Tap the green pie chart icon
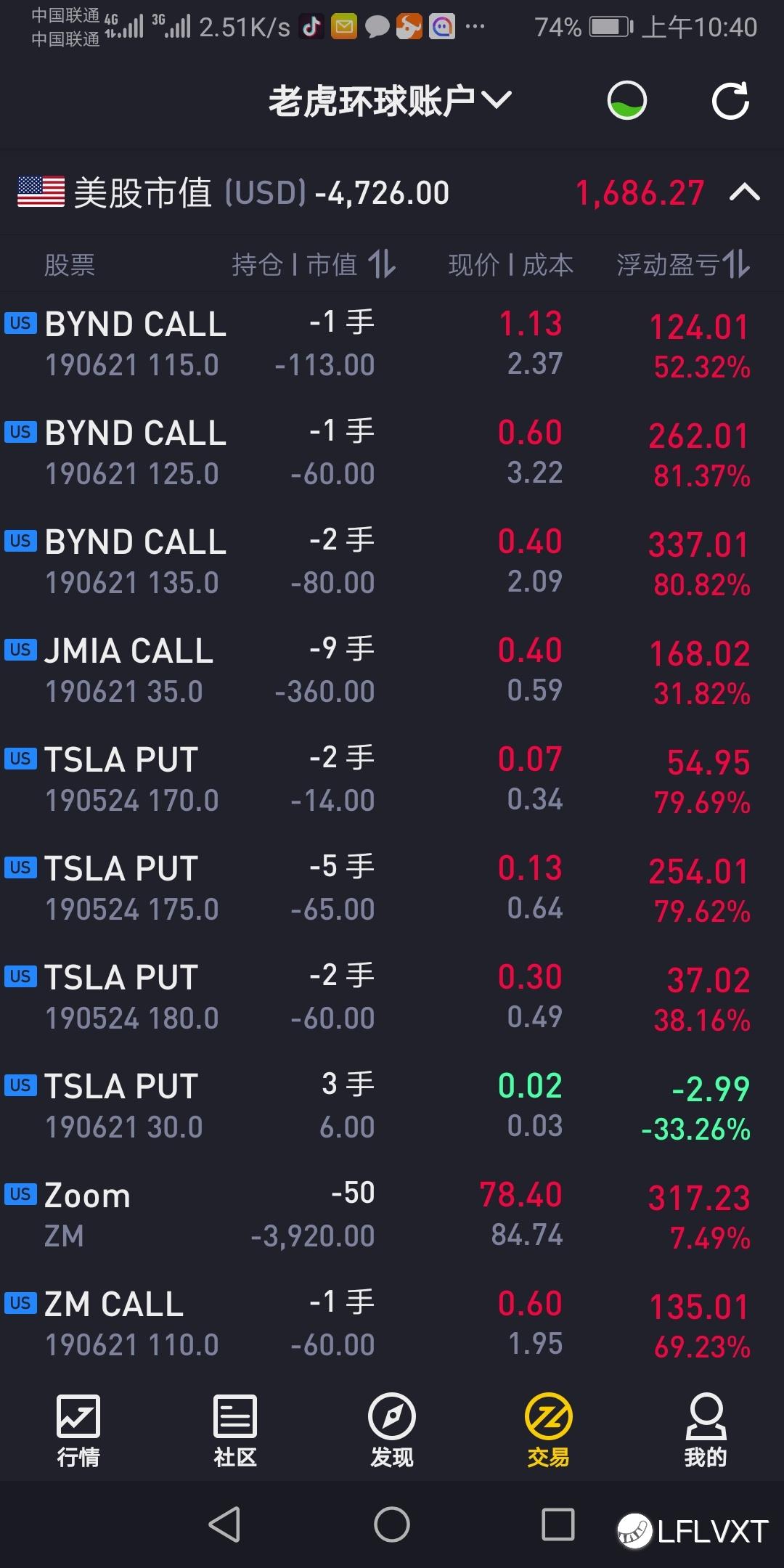The image size is (784, 1568). pyautogui.click(x=626, y=101)
